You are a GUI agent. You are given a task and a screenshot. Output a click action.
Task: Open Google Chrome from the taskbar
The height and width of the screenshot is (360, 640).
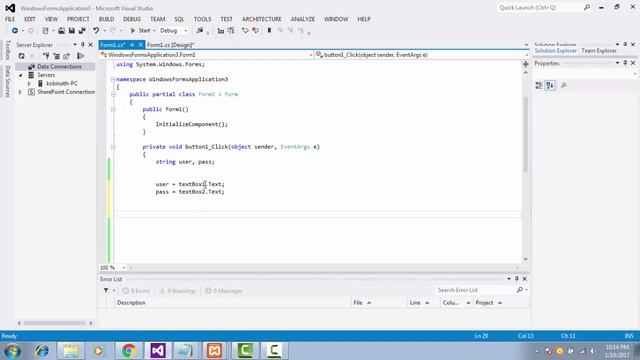coord(129,351)
